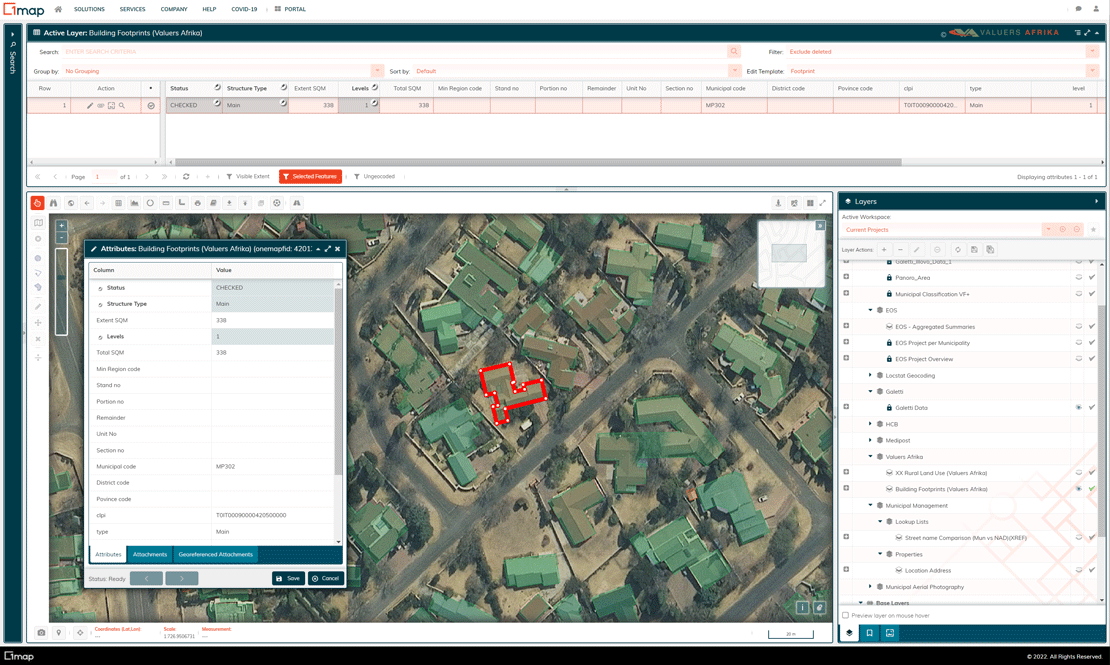1110x665 pixels.
Task: Expand the Locstat Geocoding group
Action: (870, 376)
